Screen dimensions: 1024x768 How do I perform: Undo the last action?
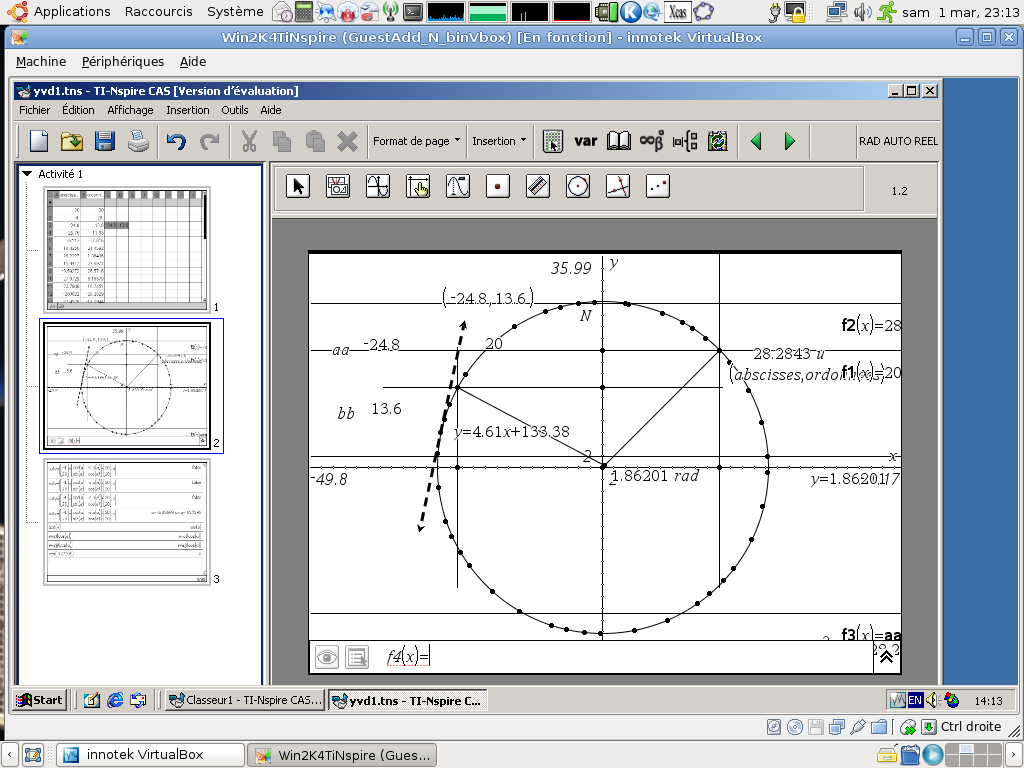176,141
